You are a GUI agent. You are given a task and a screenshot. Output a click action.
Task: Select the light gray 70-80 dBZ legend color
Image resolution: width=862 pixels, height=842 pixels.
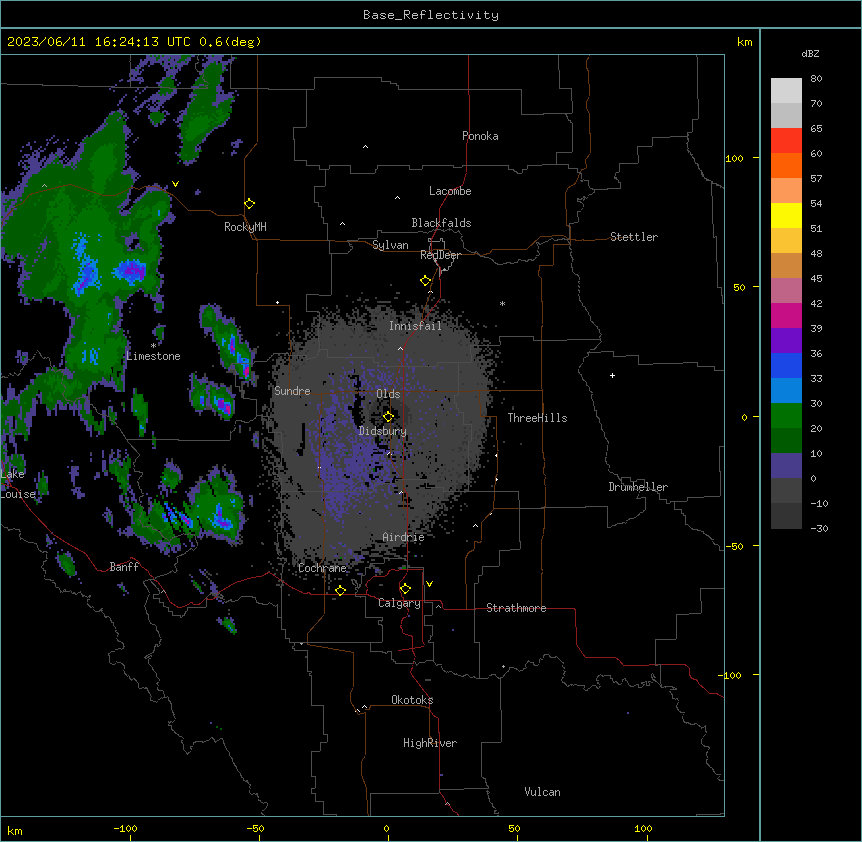point(786,91)
